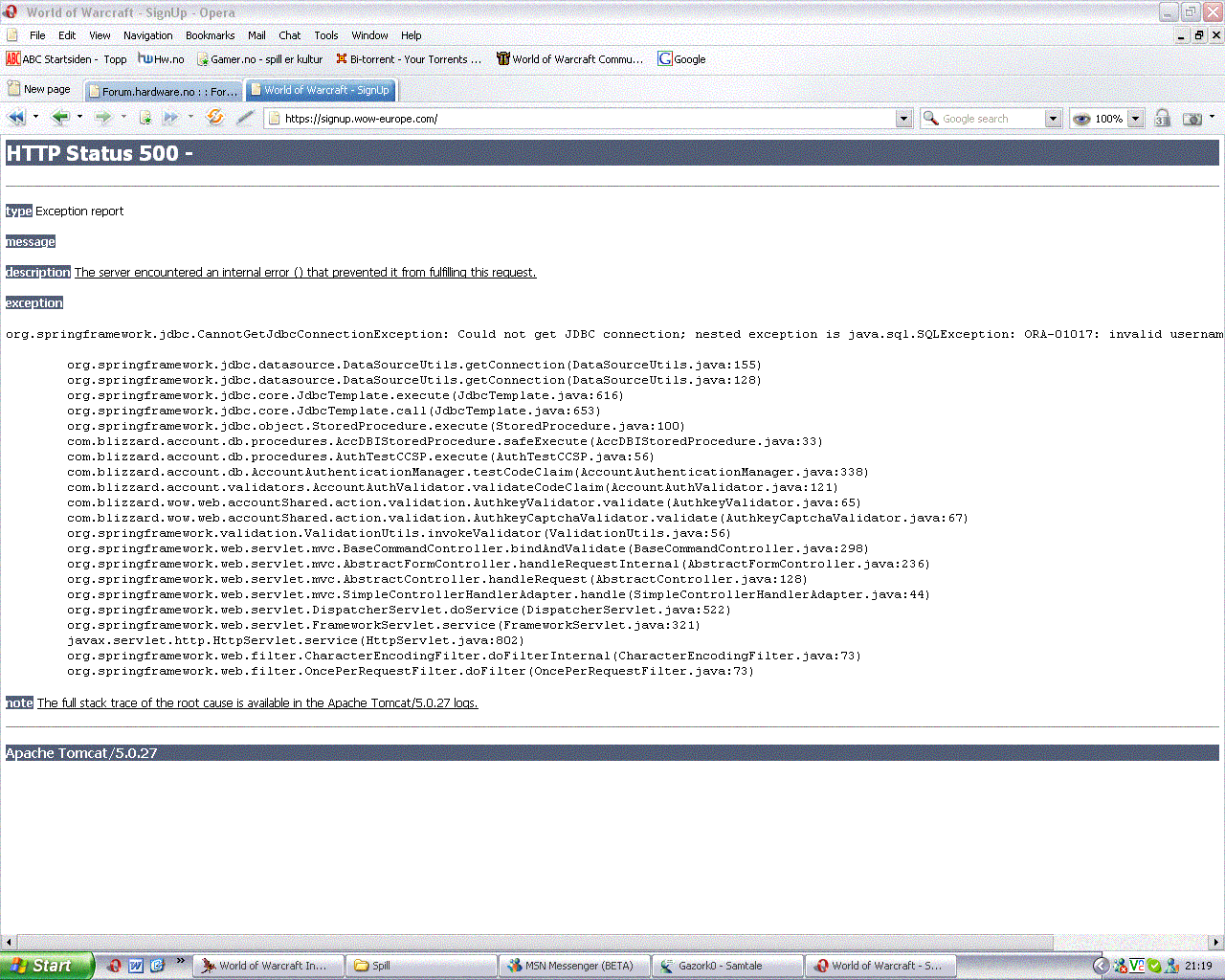Click in the address URL field
1225x980 pixels.
(589, 119)
